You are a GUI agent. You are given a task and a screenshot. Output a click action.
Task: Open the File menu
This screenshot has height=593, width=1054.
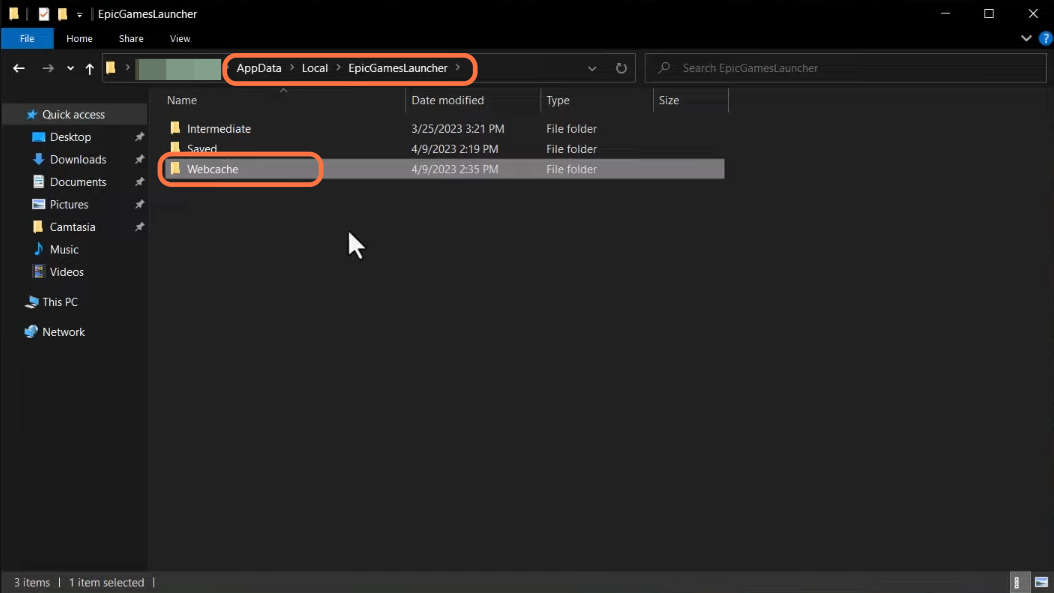point(27,38)
